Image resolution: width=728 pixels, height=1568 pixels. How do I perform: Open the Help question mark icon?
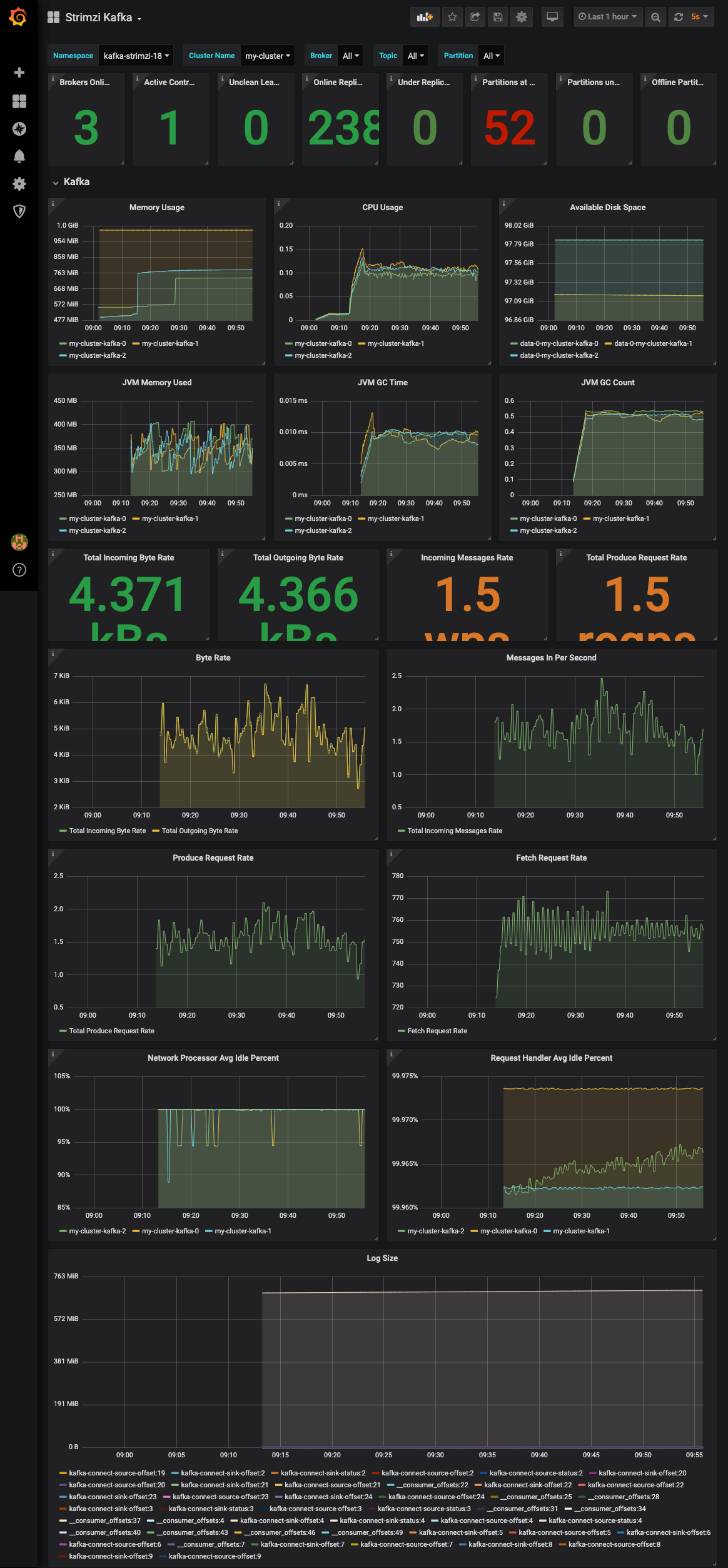coord(19,570)
